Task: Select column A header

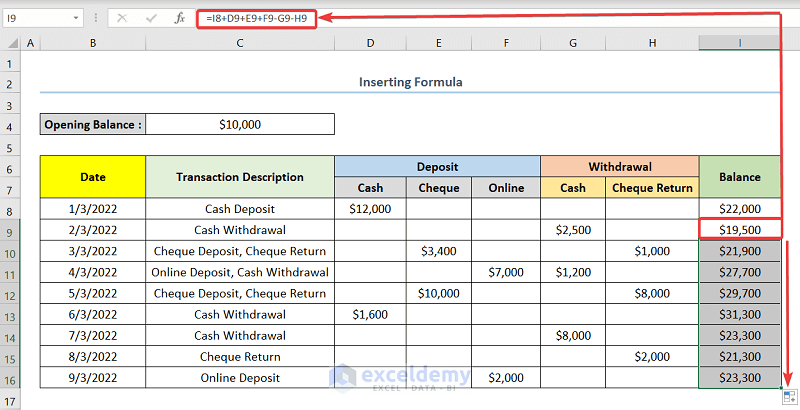Action: (31, 43)
